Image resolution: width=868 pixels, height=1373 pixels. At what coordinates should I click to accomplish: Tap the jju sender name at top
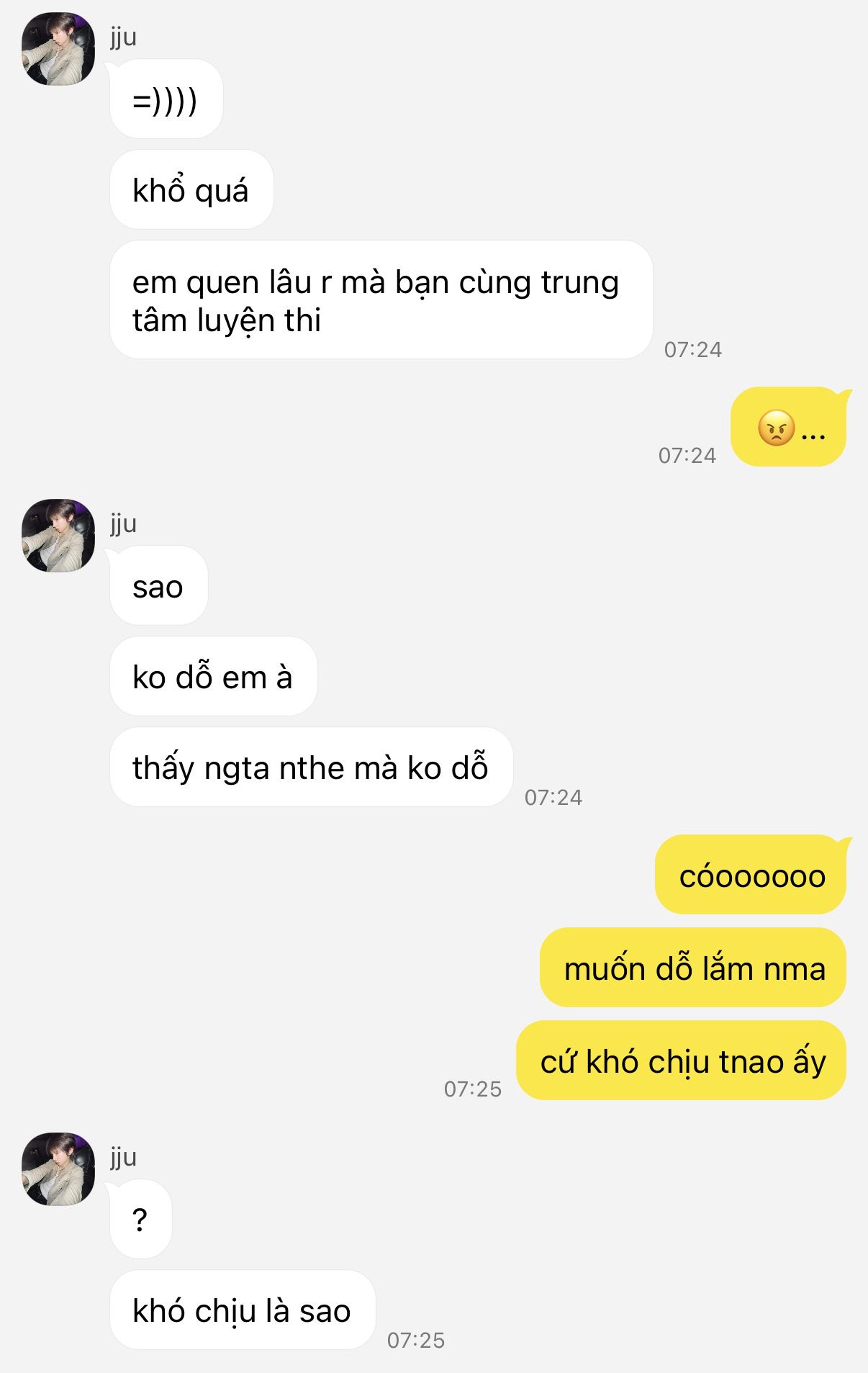(x=123, y=37)
